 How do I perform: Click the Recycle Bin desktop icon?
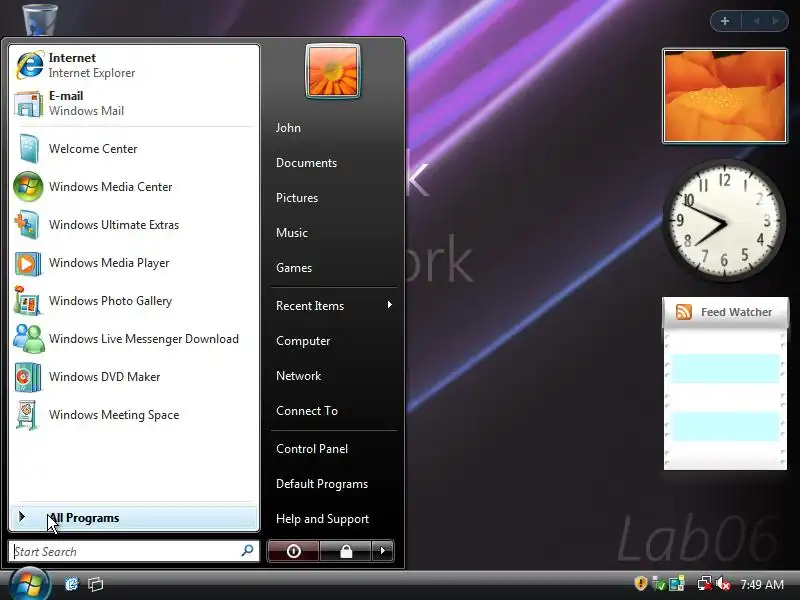pos(40,19)
